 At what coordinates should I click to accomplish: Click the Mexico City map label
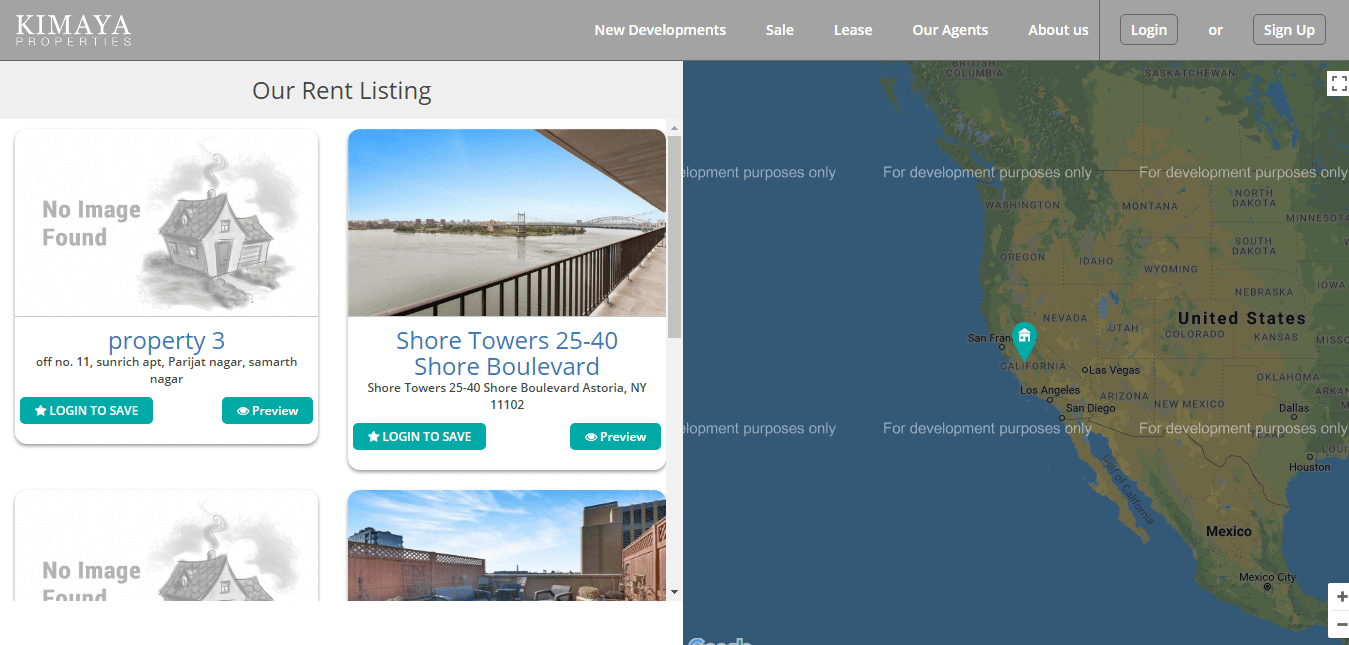point(1267,577)
